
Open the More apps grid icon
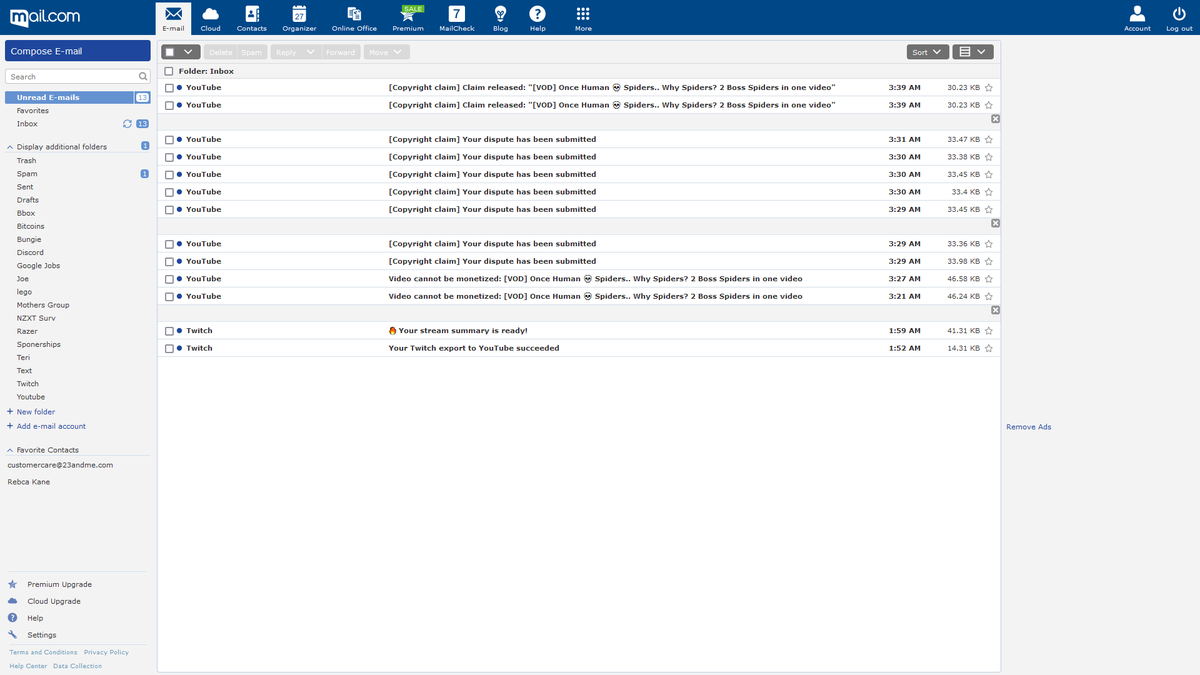tap(583, 14)
